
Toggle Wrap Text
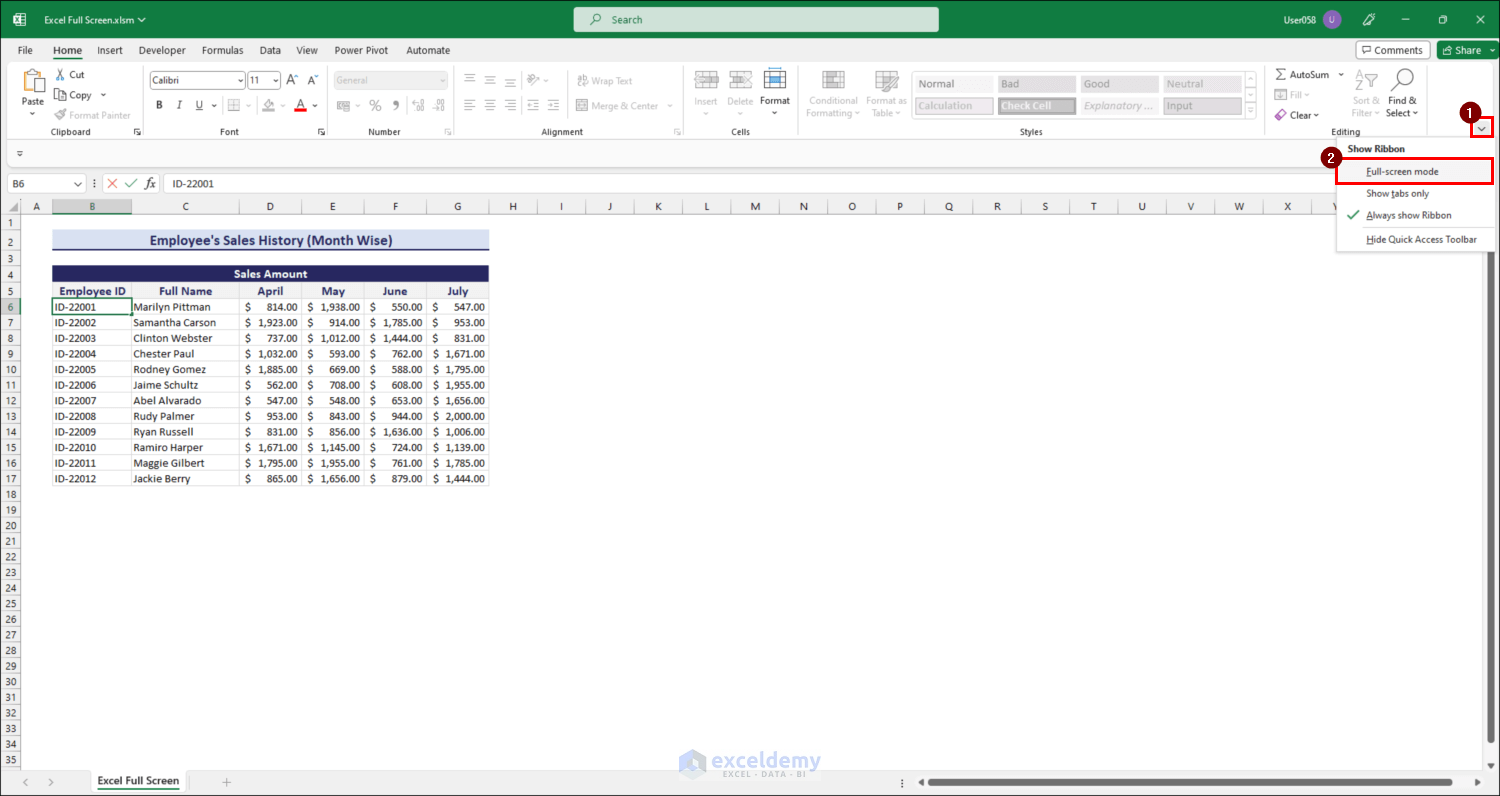tap(605, 81)
